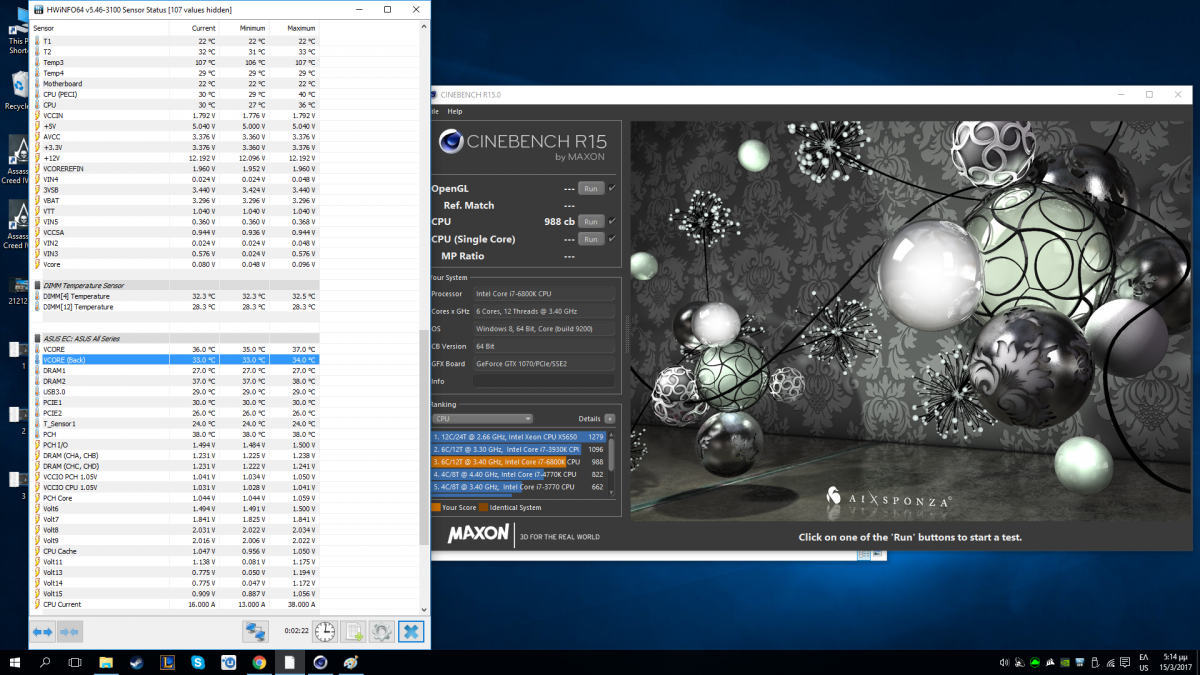
Task: Click the Processor field in Cinebench
Action: click(x=545, y=294)
